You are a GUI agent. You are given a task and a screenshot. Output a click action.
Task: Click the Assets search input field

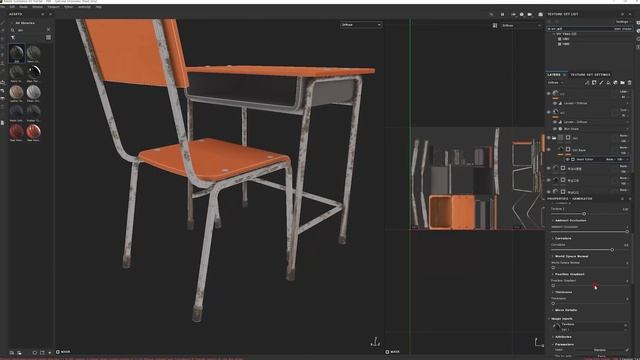click(31, 30)
